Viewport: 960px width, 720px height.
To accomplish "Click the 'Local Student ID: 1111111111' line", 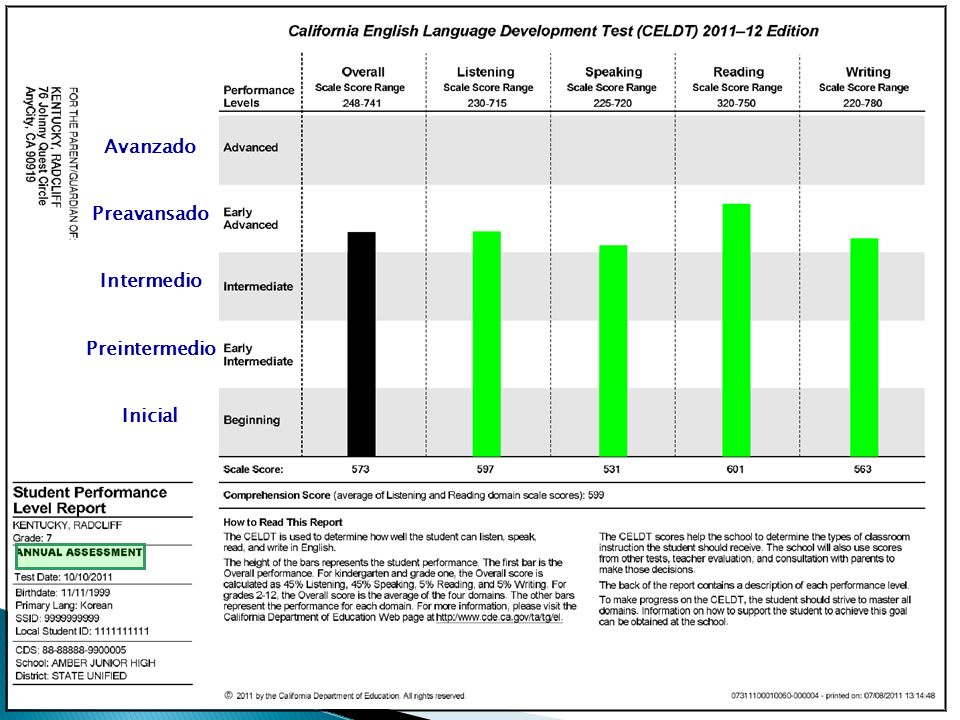I will click(x=82, y=631).
